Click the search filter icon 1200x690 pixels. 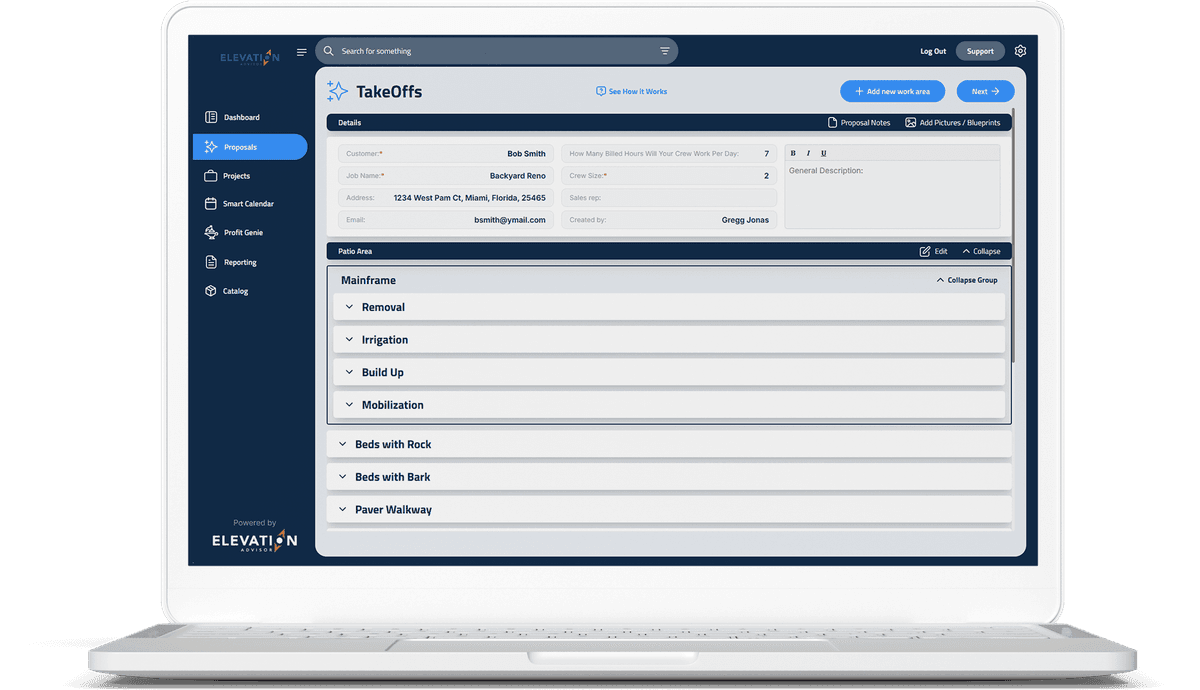[665, 51]
